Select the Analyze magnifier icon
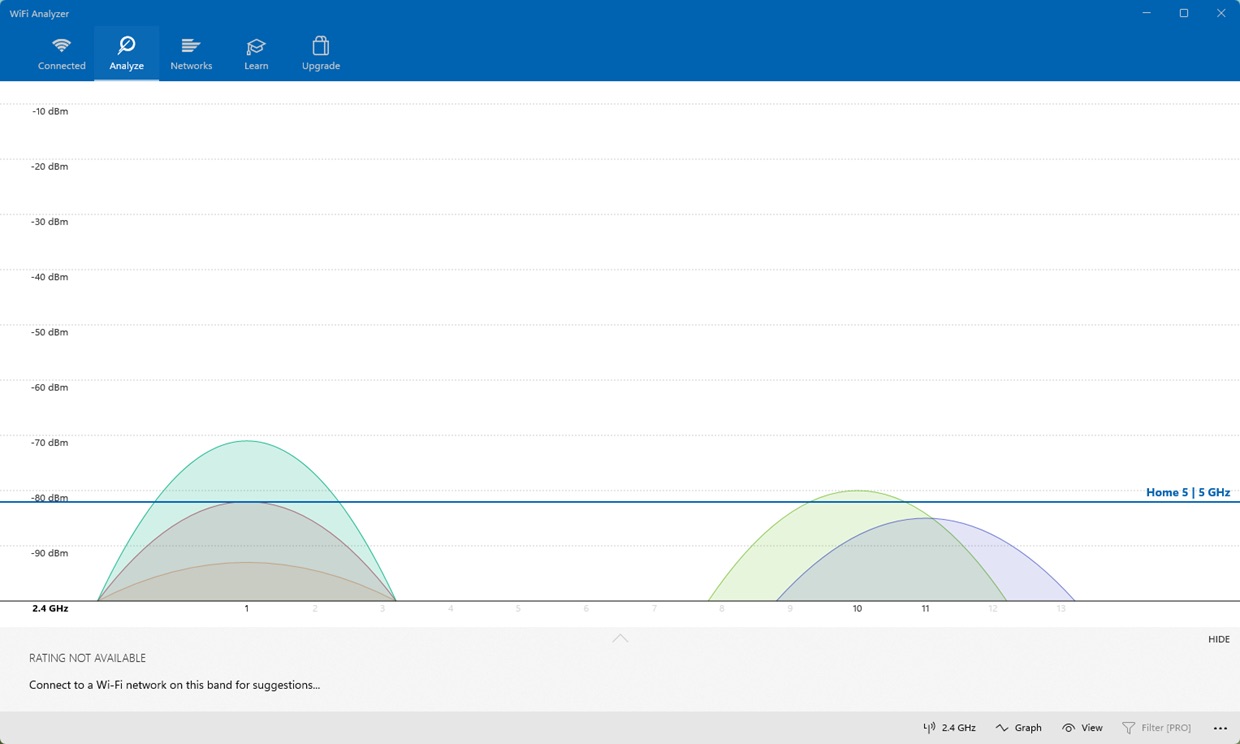This screenshot has width=1240, height=744. click(x=126, y=45)
